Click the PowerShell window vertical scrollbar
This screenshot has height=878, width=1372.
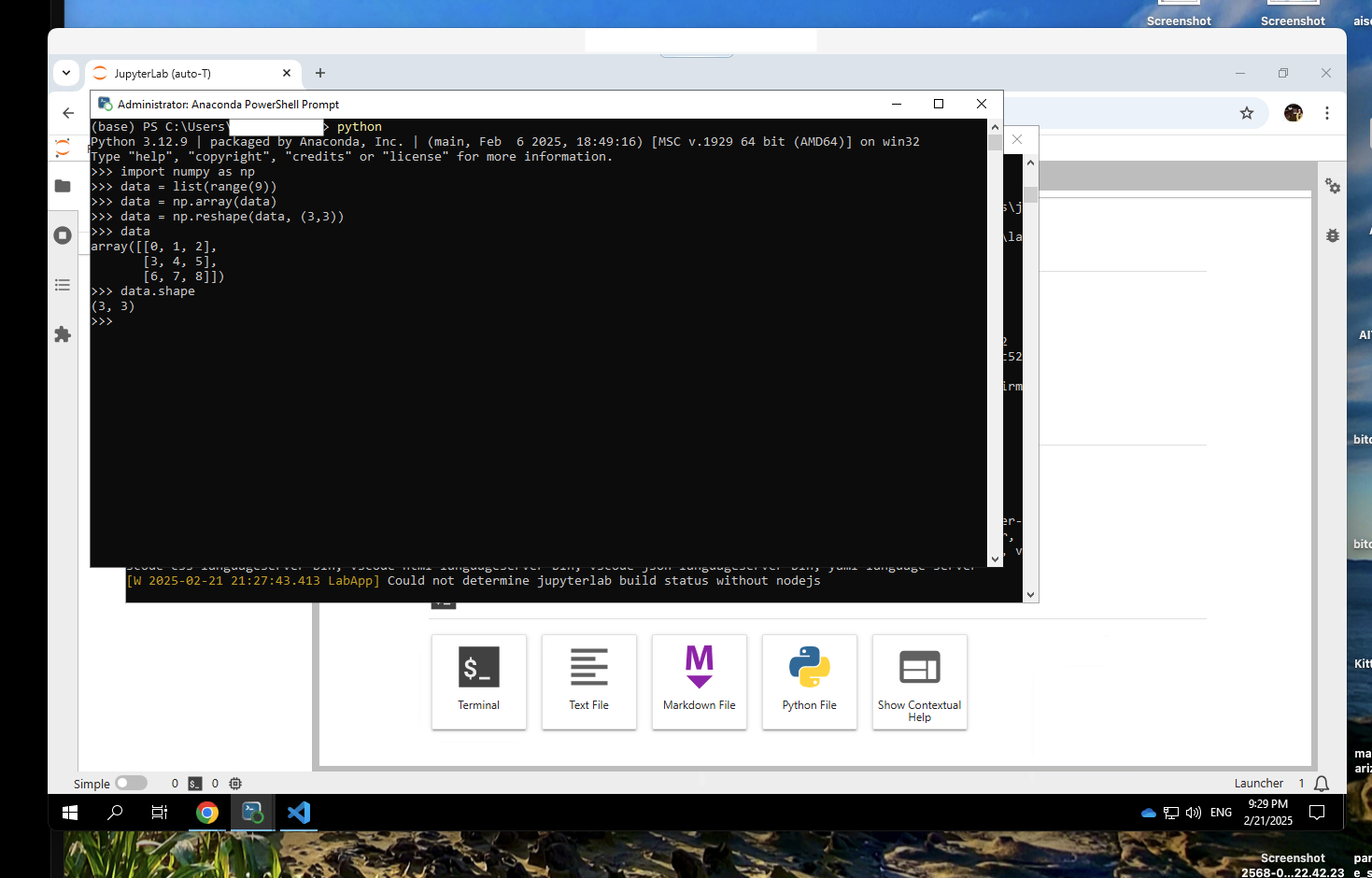[x=995, y=346]
